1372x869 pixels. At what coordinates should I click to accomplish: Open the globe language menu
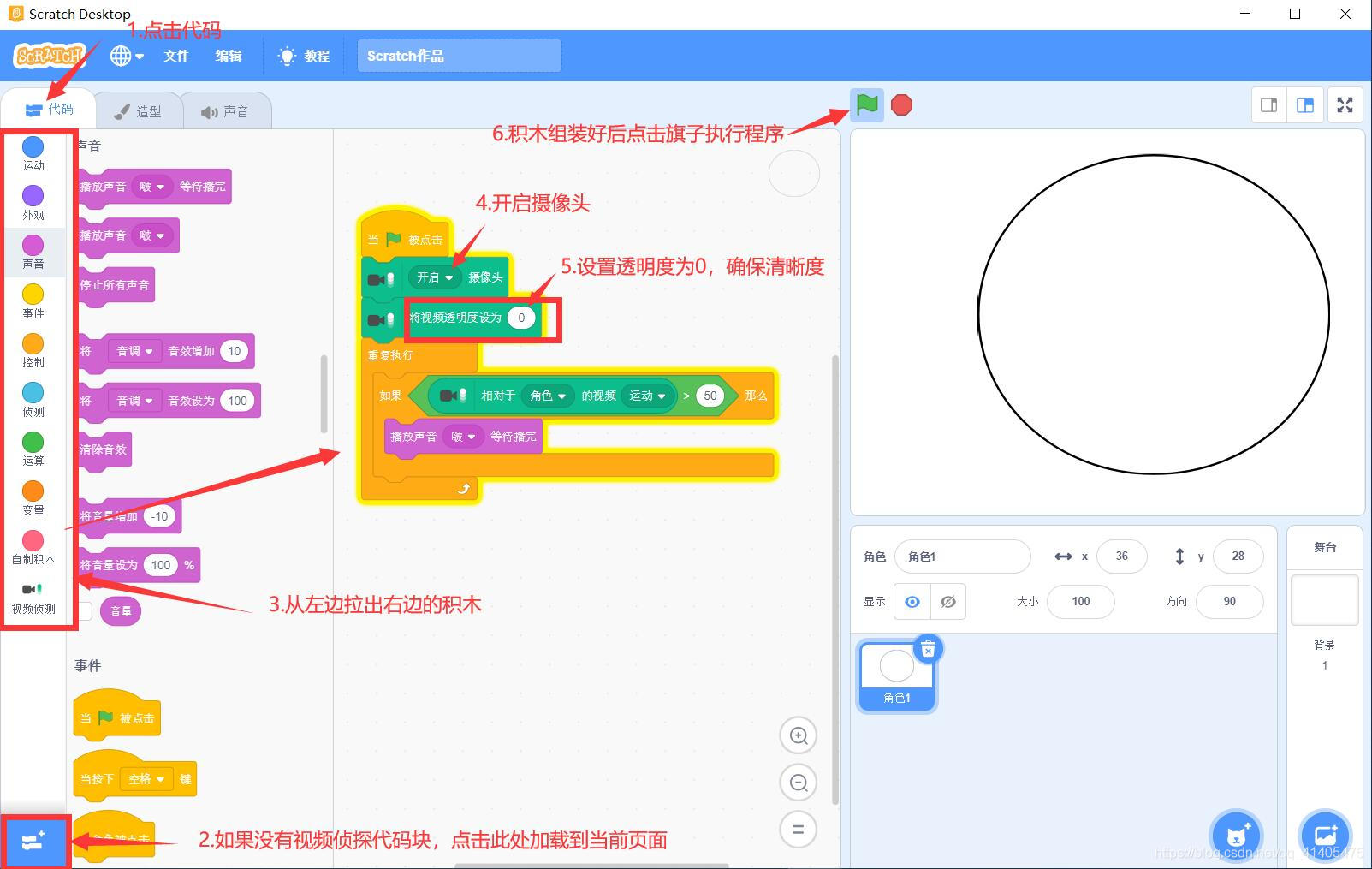pyautogui.click(x=127, y=56)
